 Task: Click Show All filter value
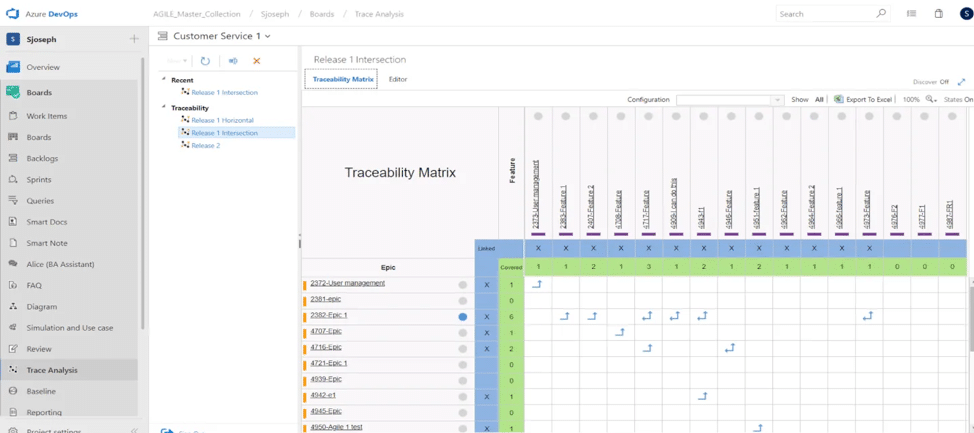click(819, 99)
